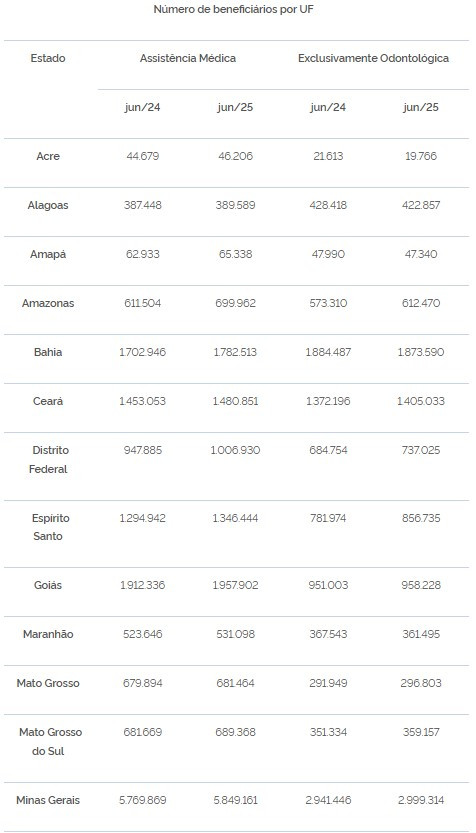The height and width of the screenshot is (833, 476).
Task: Click the table title Número de beneficiários por UF
Action: click(233, 10)
